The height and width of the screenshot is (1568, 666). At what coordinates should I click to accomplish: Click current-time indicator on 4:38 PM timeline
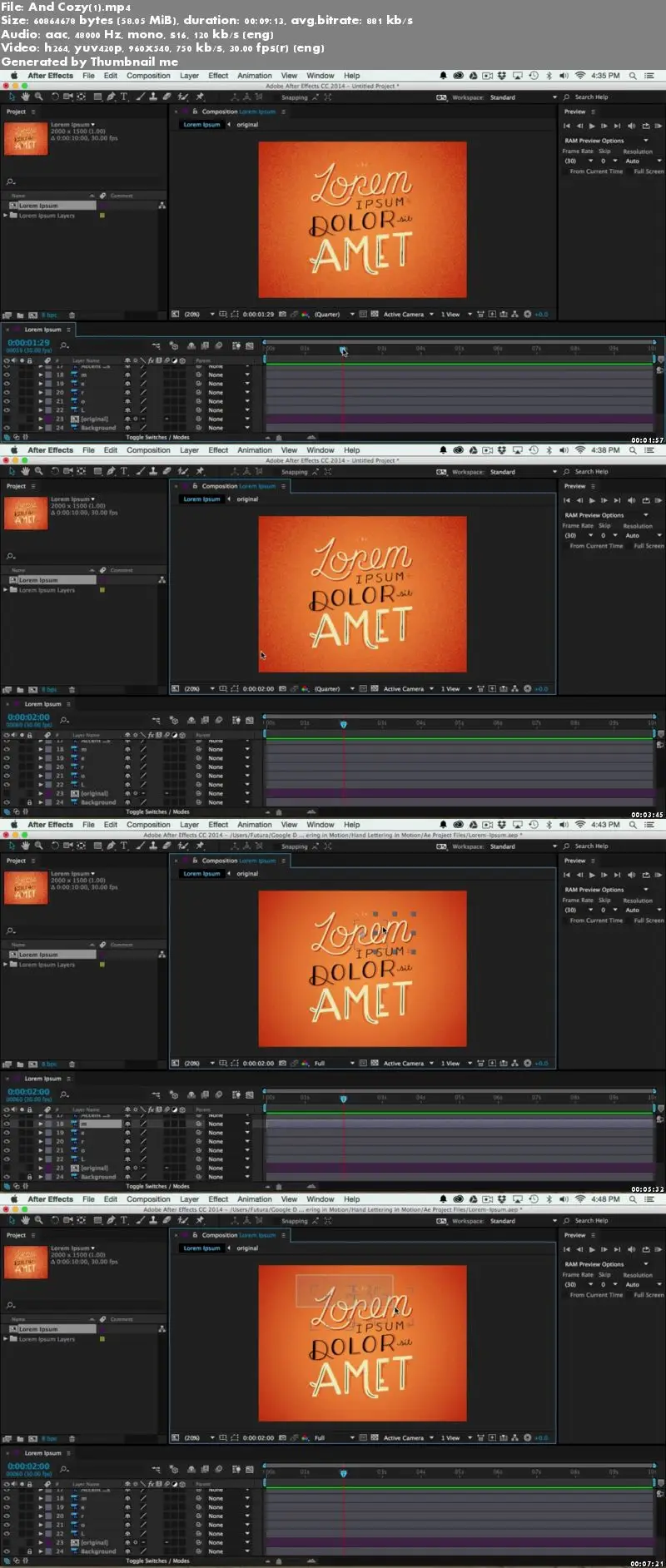click(x=343, y=724)
